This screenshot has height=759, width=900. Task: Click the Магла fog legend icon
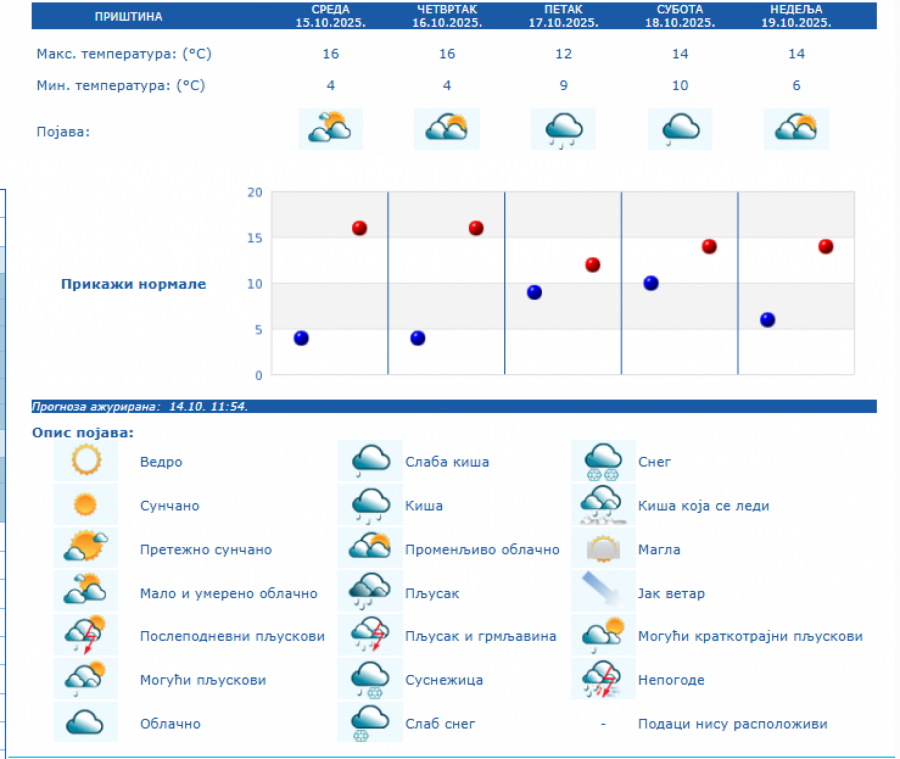pyautogui.click(x=603, y=549)
